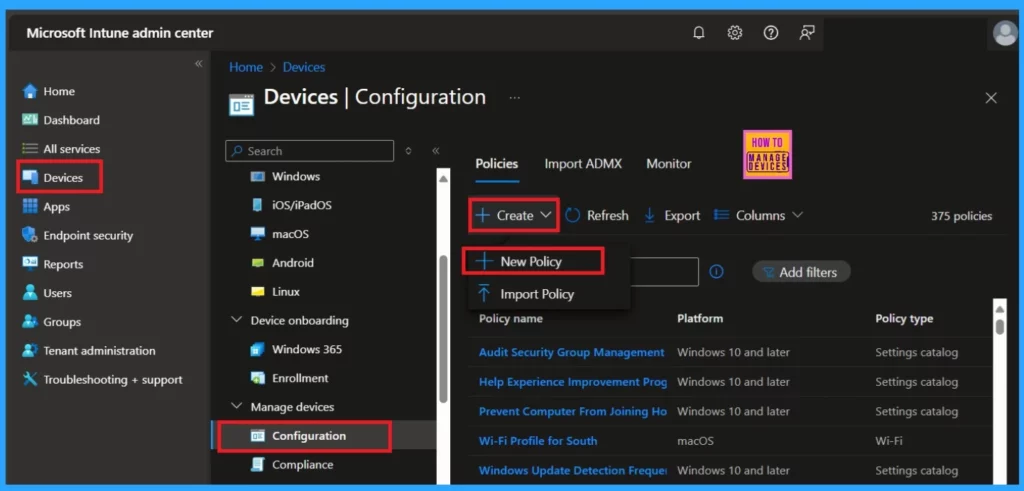This screenshot has height=491, width=1024.
Task: Open the Audit Security Group Management policy
Action: tap(571, 353)
